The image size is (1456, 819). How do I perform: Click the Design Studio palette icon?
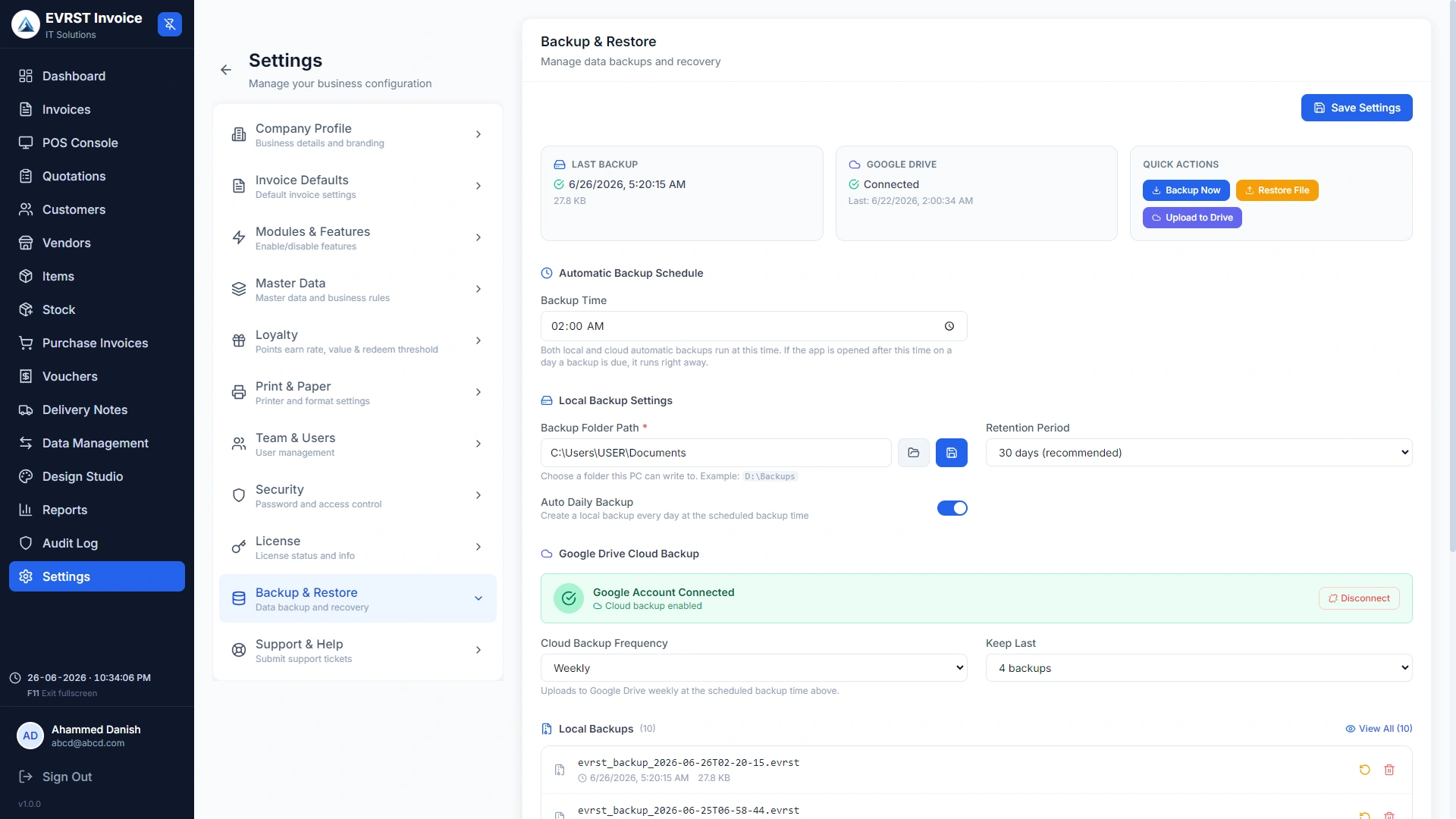point(26,476)
